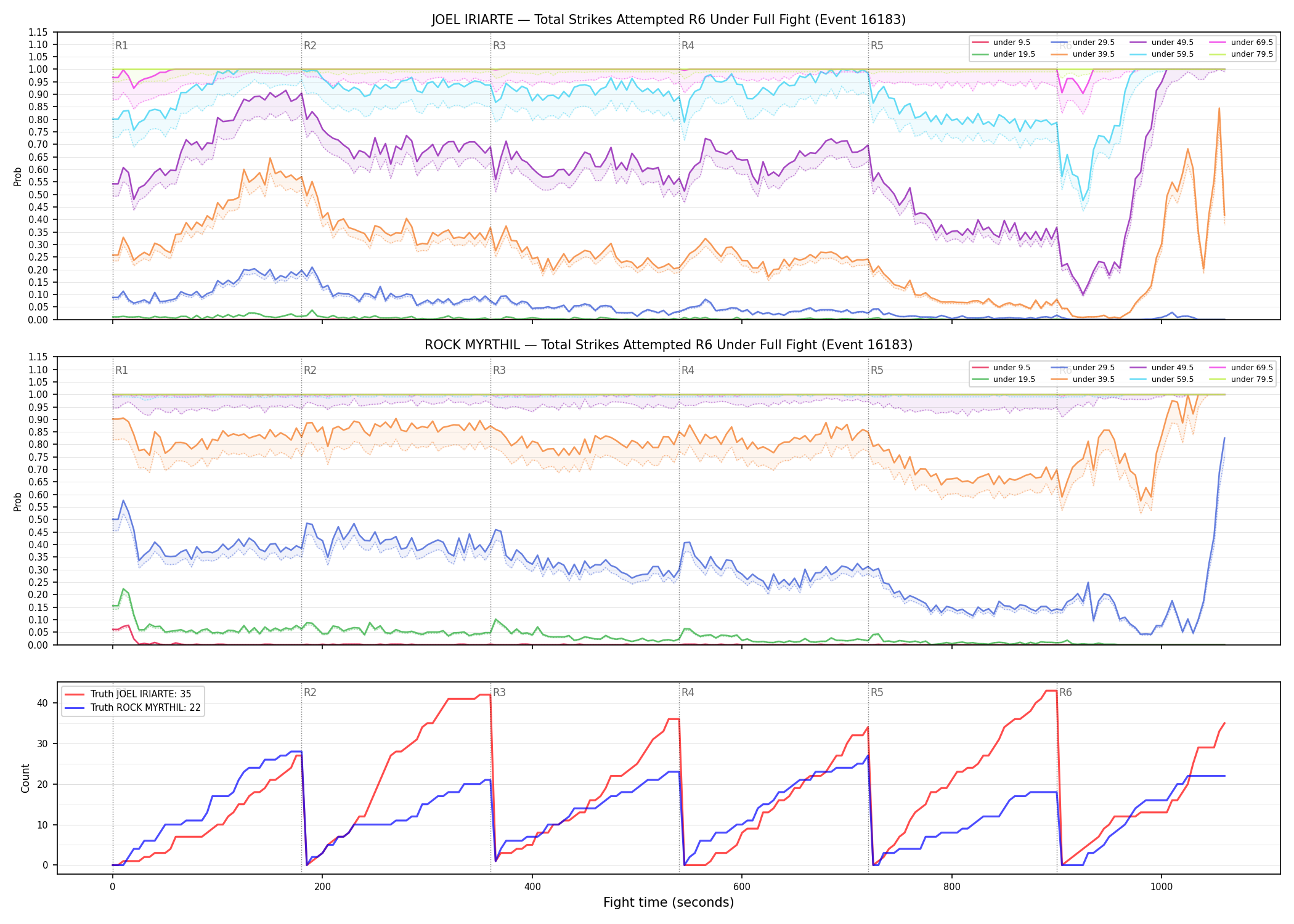Click R3 round marker in Joel Iriarte chart
The width and height of the screenshot is (1294, 924).
click(499, 46)
